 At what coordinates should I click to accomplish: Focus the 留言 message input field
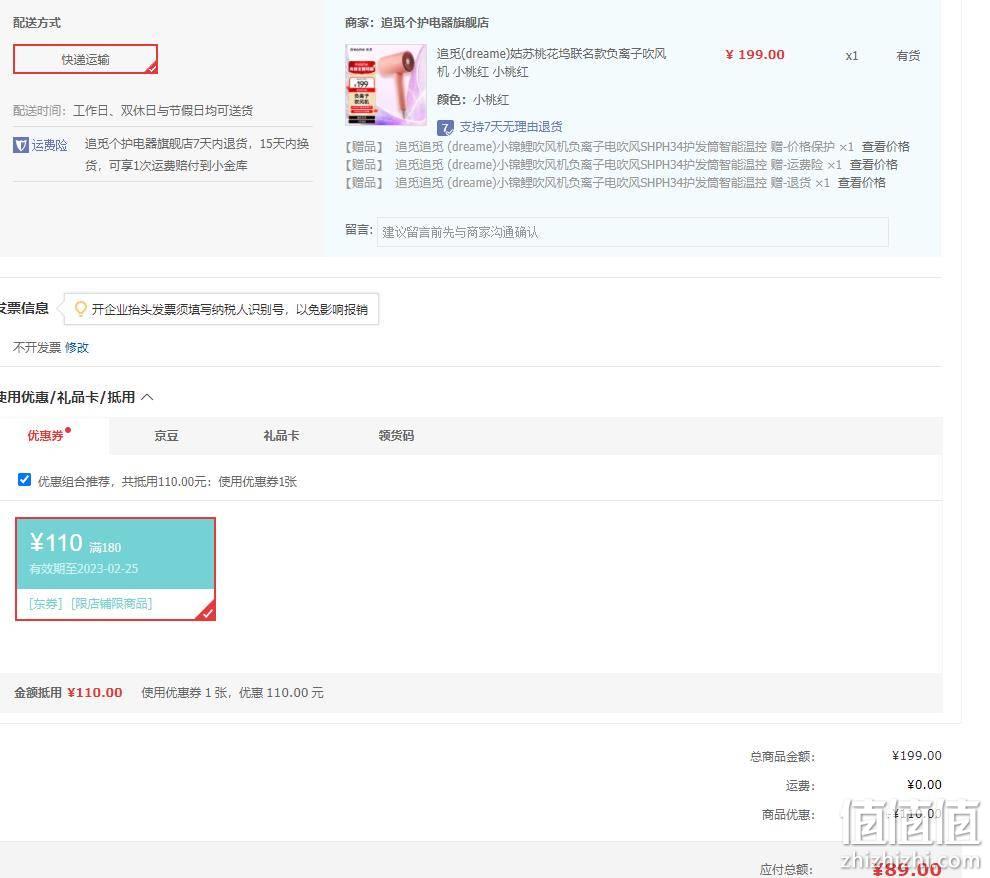point(632,232)
